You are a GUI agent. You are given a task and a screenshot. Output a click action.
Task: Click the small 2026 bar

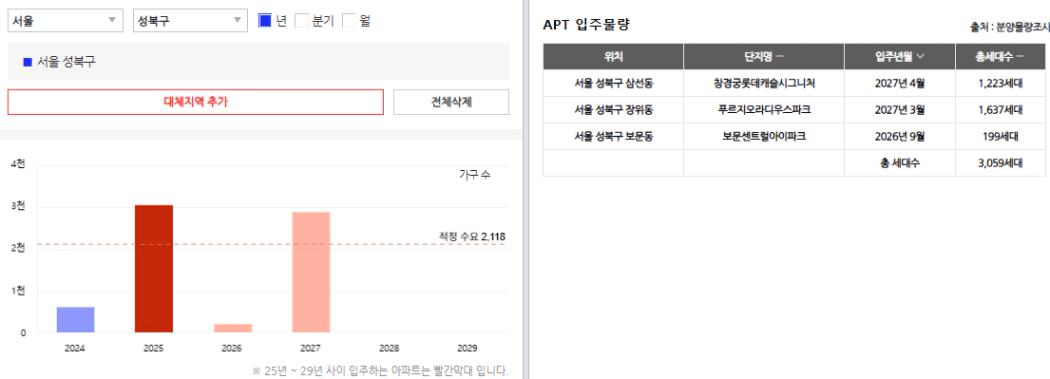tap(233, 328)
